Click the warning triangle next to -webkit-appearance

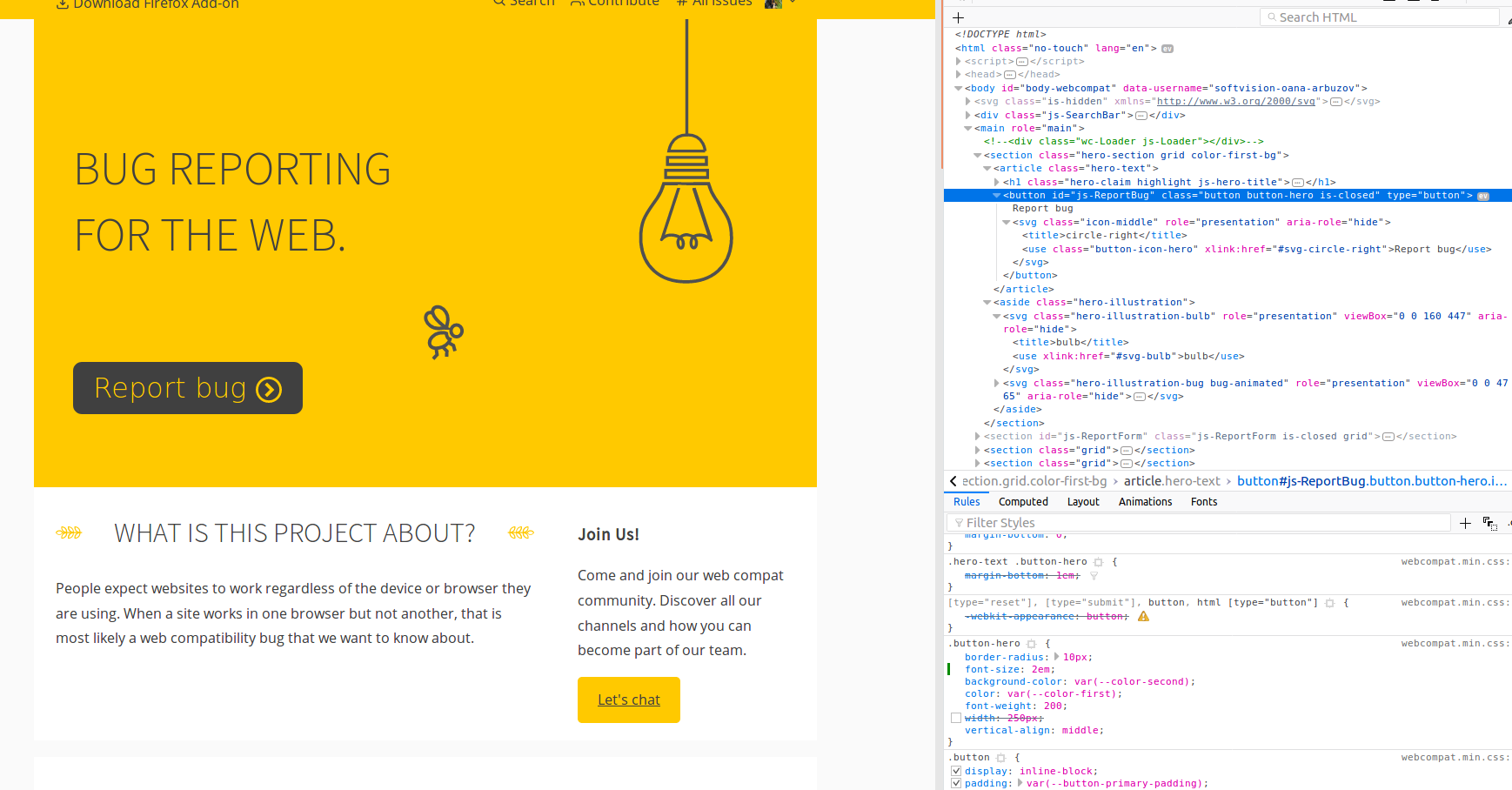pos(1144,616)
